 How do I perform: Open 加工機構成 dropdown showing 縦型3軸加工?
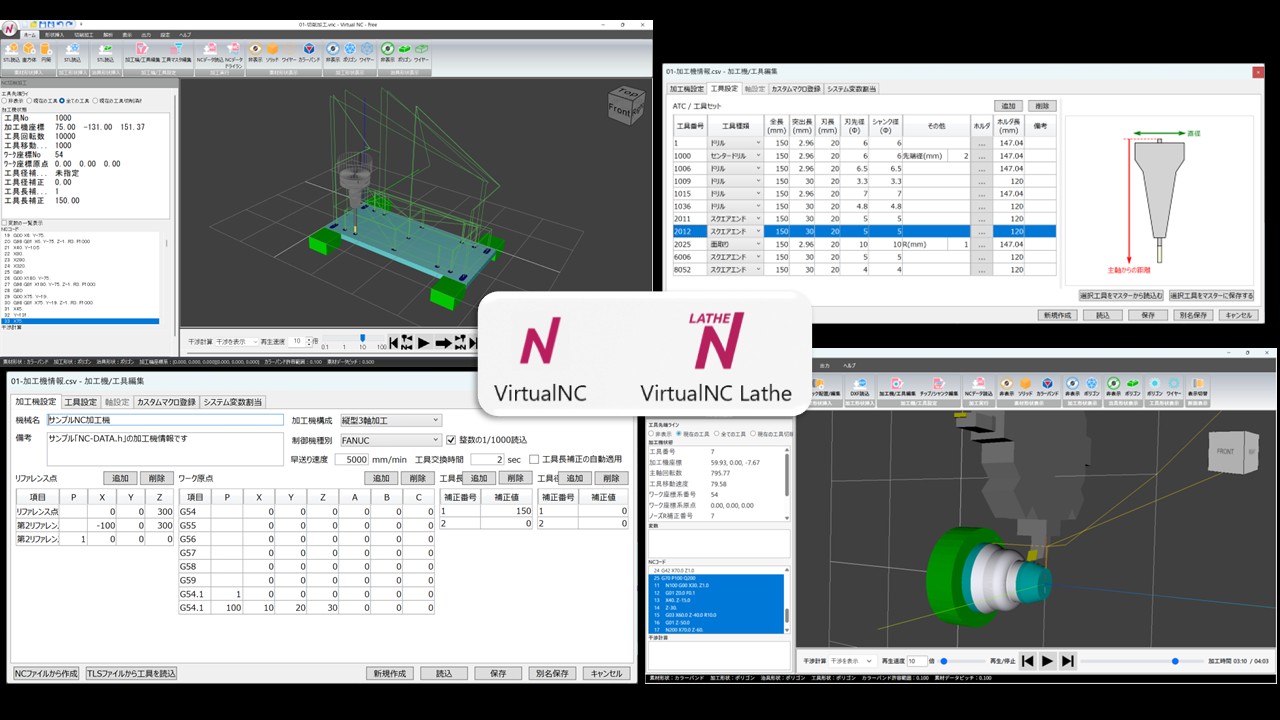click(391, 421)
